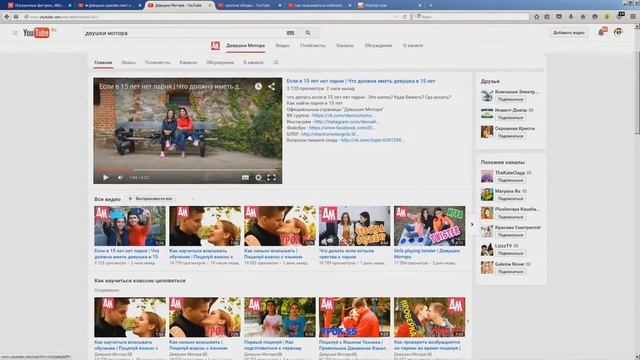Open the YouTube hamburger guide menu
This screenshot has width=640, height=360.
(15, 33)
